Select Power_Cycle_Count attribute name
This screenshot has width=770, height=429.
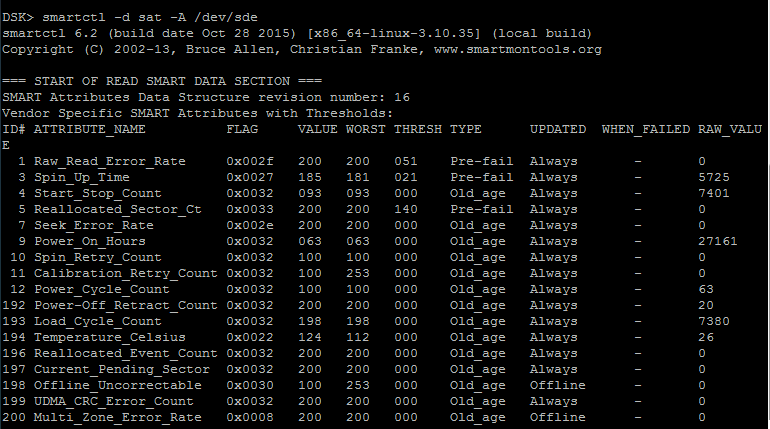[x=101, y=290]
